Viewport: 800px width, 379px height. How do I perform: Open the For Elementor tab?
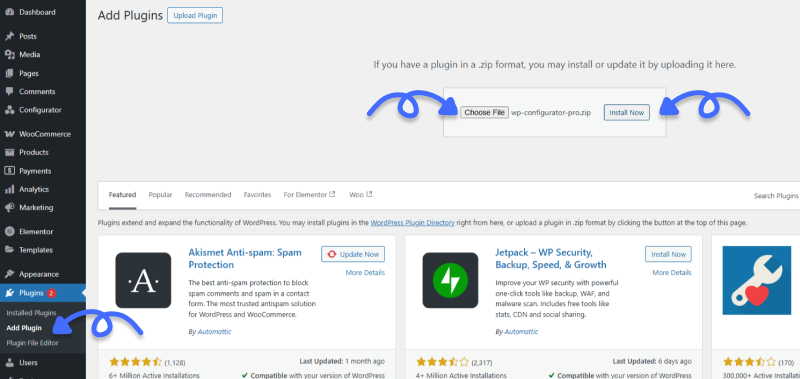309,195
